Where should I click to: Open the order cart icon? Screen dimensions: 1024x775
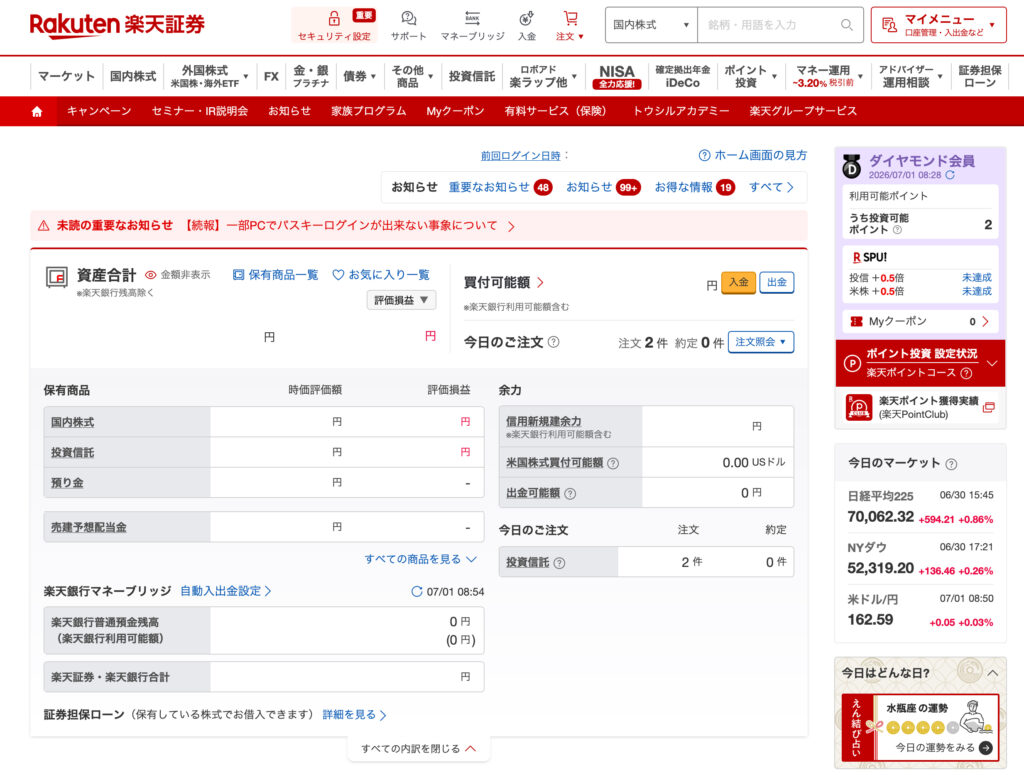coord(570,18)
